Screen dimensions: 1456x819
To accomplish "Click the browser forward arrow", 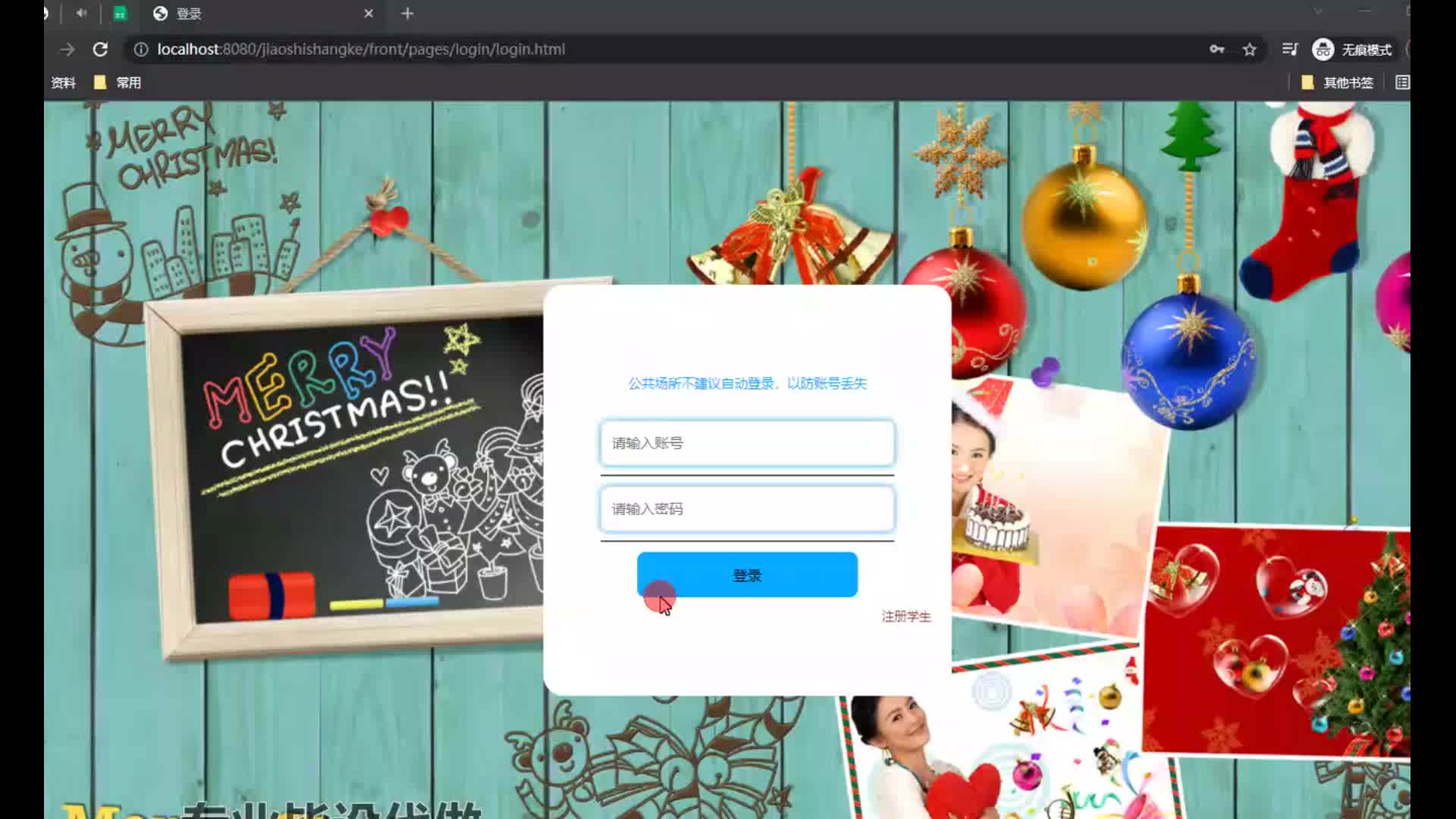I will pyautogui.click(x=67, y=49).
